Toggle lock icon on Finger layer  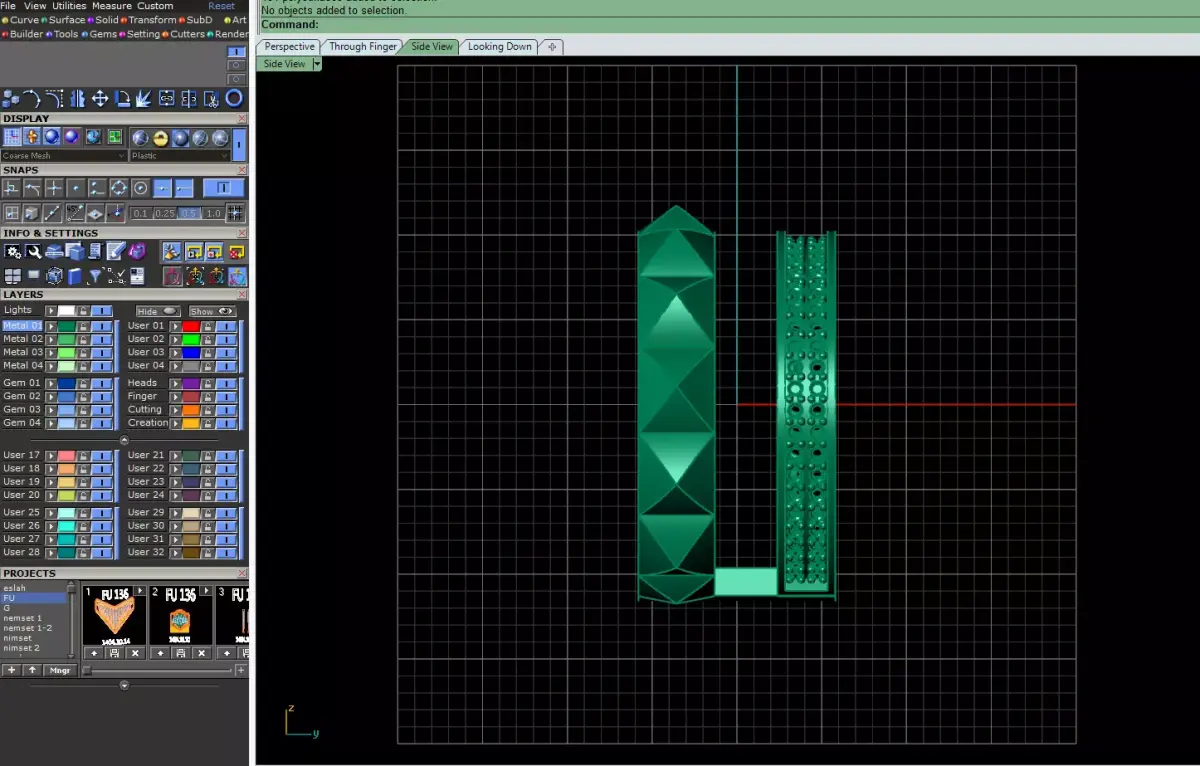(207, 397)
